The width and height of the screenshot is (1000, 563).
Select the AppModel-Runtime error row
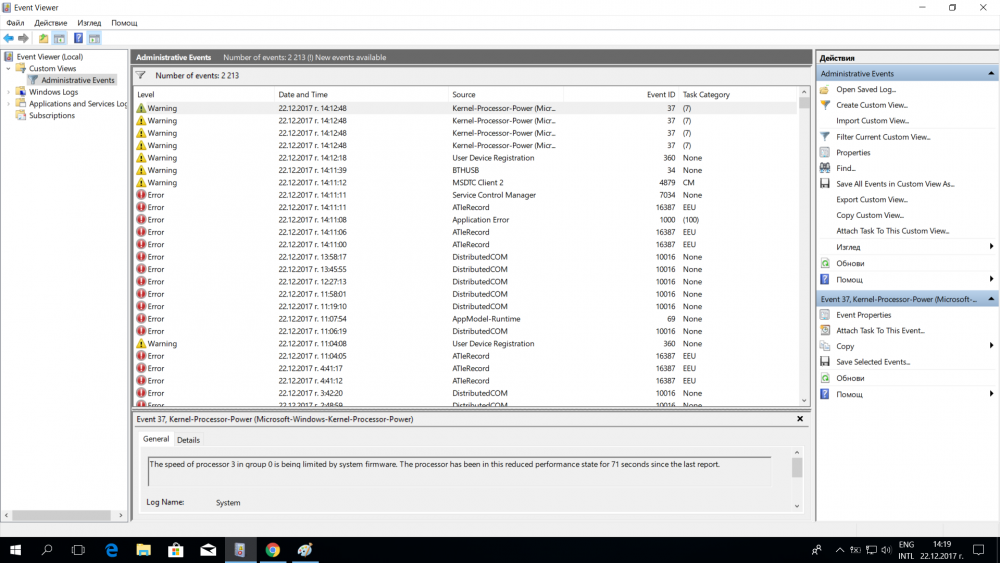point(465,319)
